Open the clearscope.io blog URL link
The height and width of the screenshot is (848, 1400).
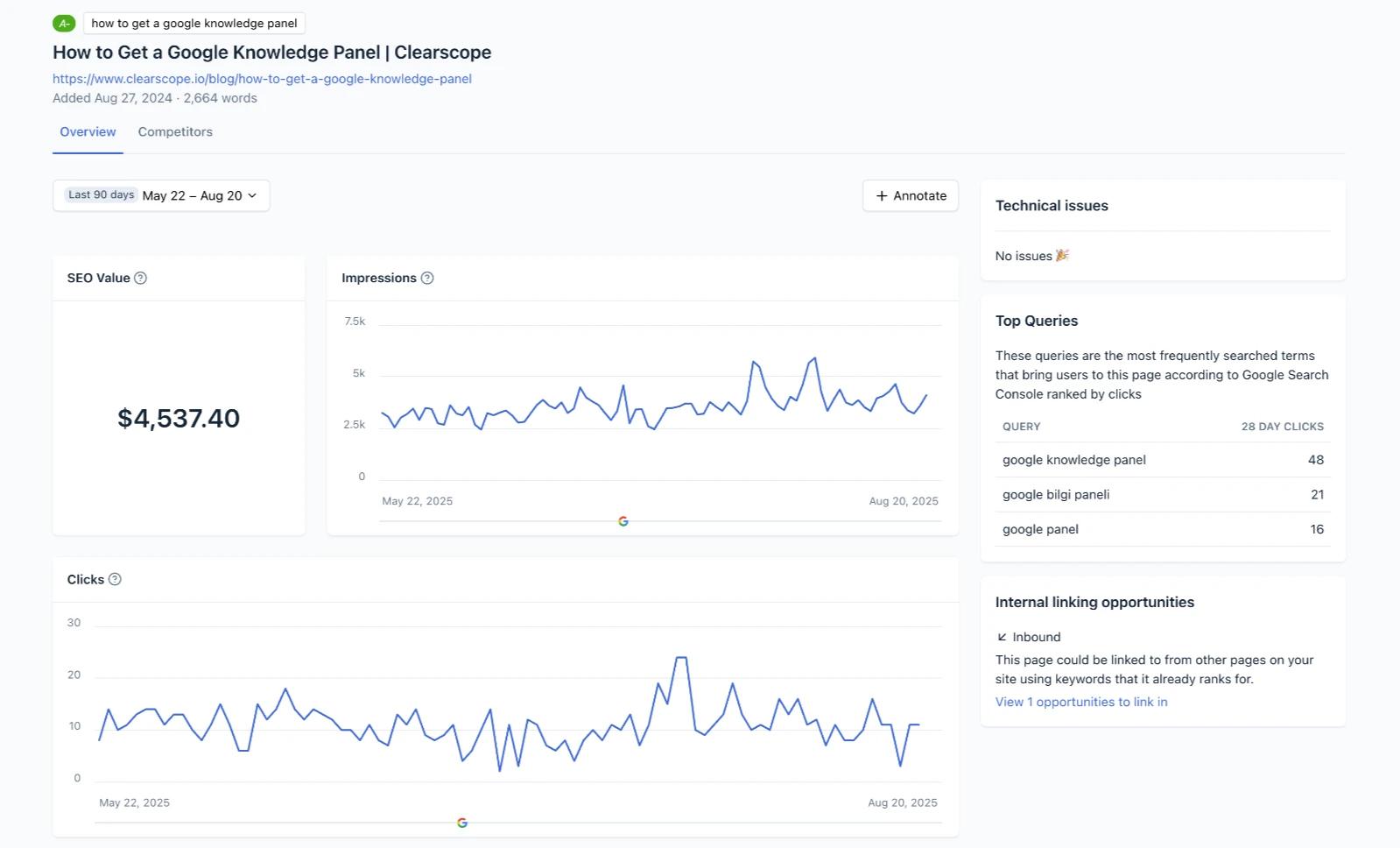tap(262, 79)
